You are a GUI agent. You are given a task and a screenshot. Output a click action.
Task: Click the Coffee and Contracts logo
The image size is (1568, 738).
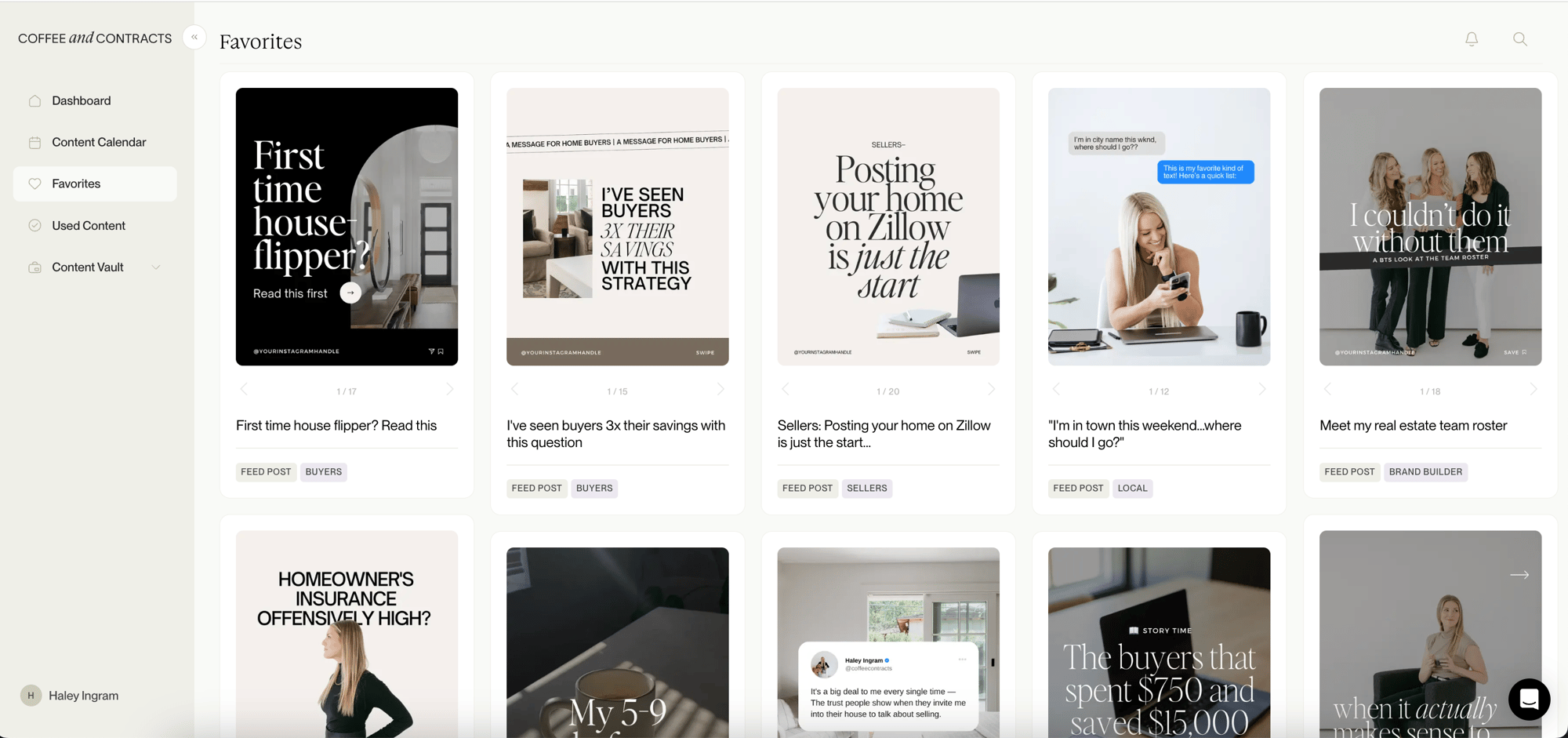click(x=95, y=38)
